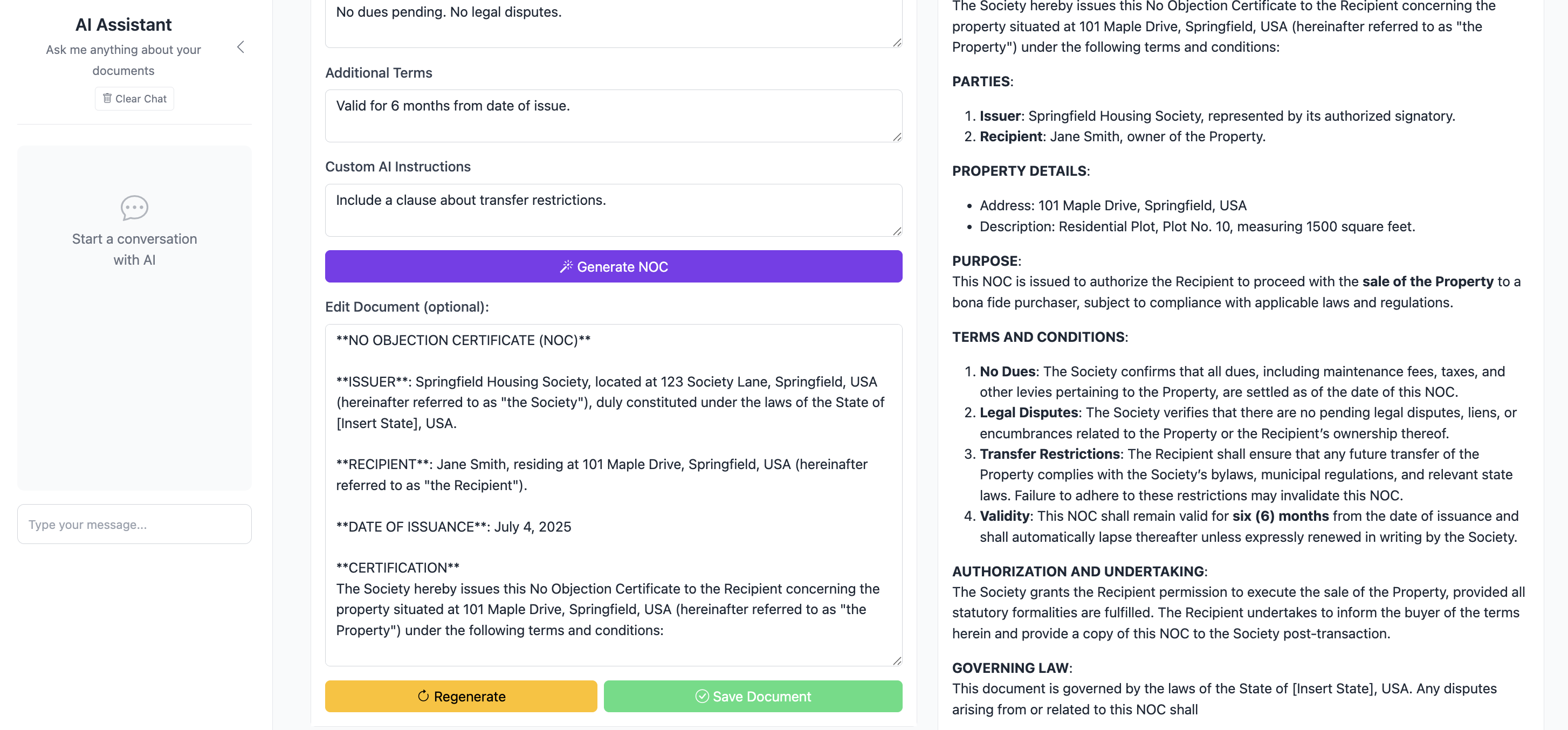Click the checkmark icon on Save Document
This screenshot has width=1568, height=730.
pos(702,696)
